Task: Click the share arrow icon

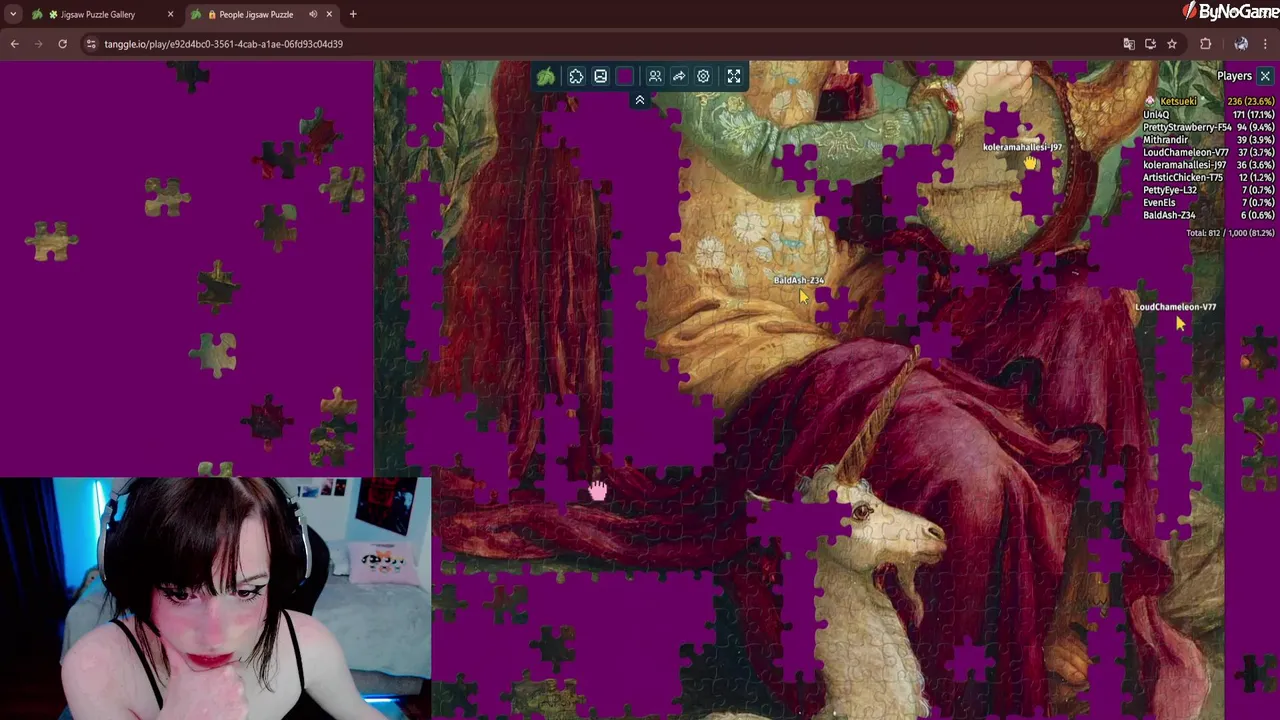Action: 679,77
